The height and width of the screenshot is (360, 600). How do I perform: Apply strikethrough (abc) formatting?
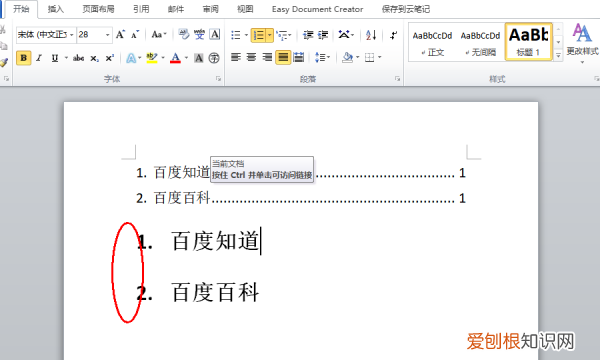(x=78, y=58)
